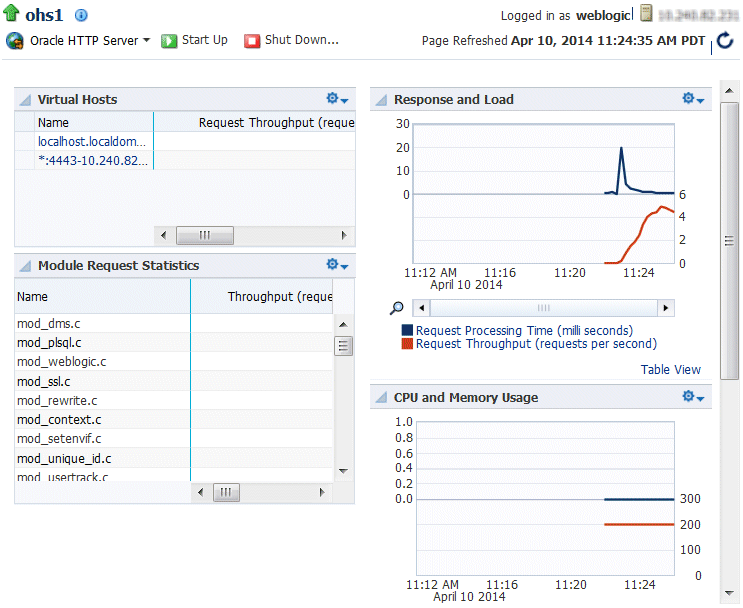
Task: Click the chart time slider right arrow
Action: pos(666,308)
